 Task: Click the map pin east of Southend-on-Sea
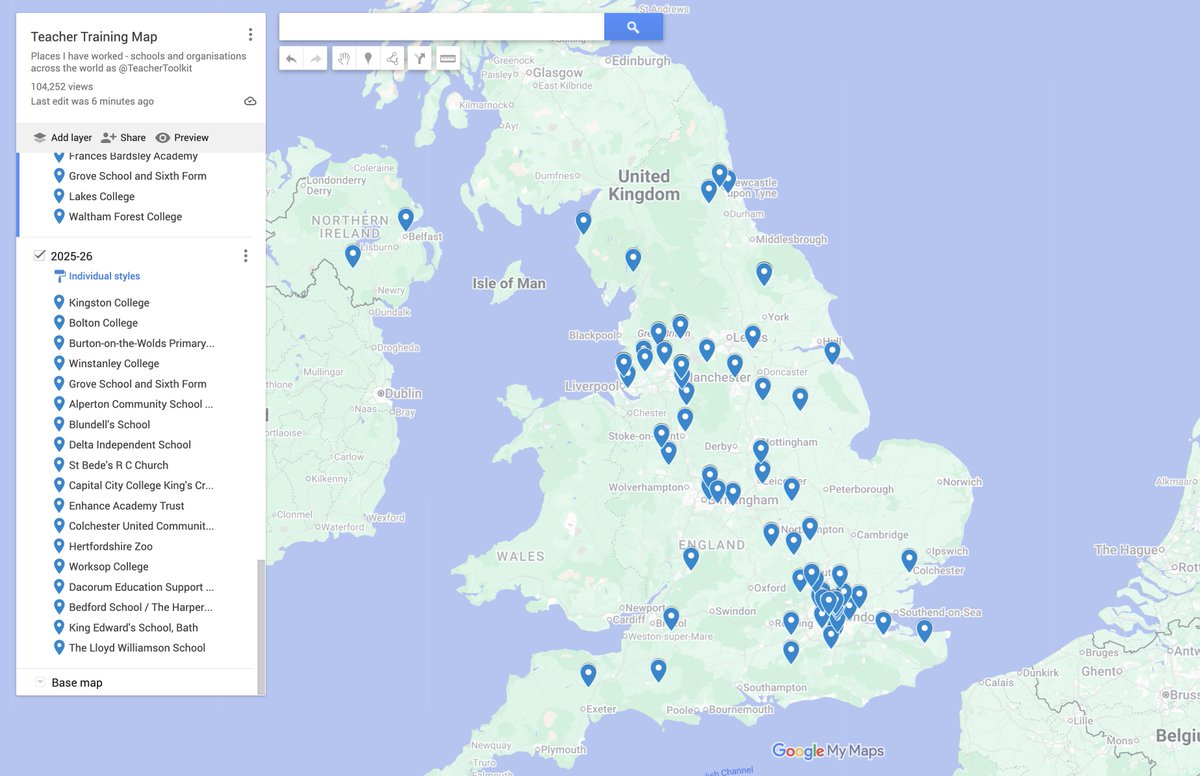(924, 631)
